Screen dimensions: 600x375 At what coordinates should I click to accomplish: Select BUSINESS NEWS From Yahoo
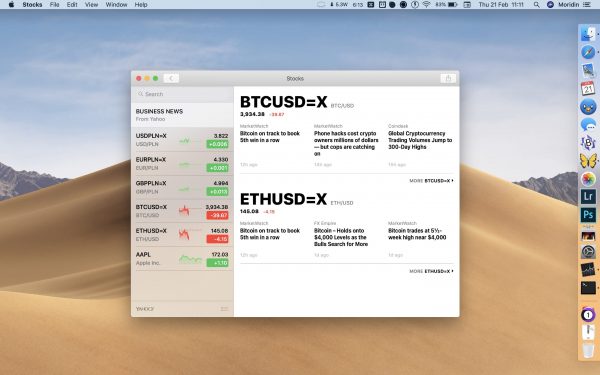point(182,115)
